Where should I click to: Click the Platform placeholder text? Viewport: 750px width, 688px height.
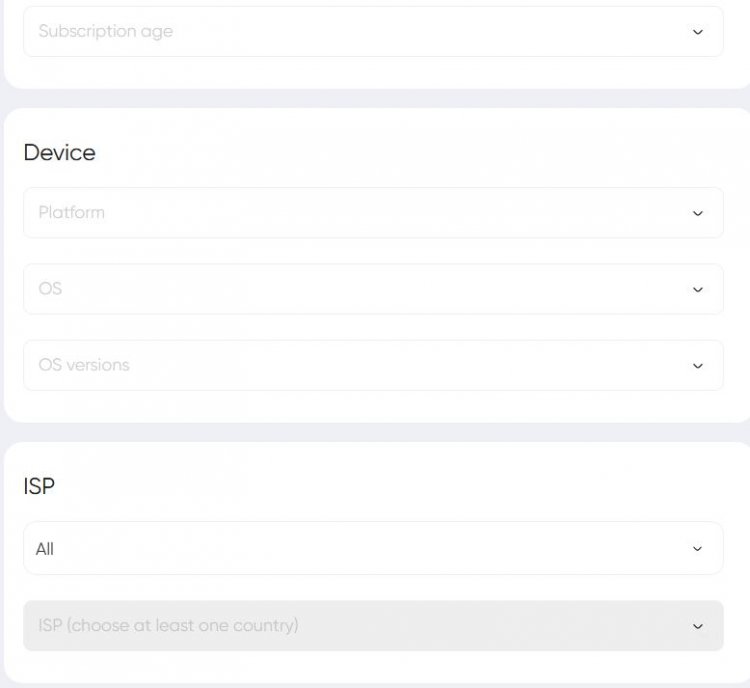pyautogui.click(x=71, y=213)
